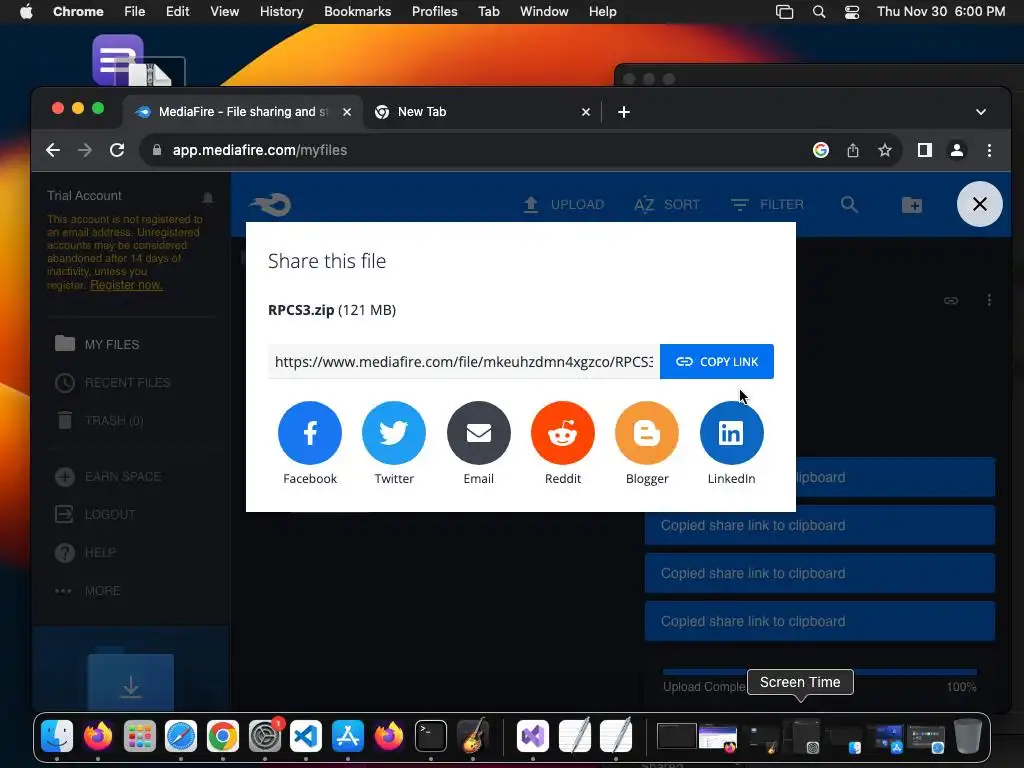Click the RPCS3.zip file name
1024x768 pixels.
(x=301, y=310)
